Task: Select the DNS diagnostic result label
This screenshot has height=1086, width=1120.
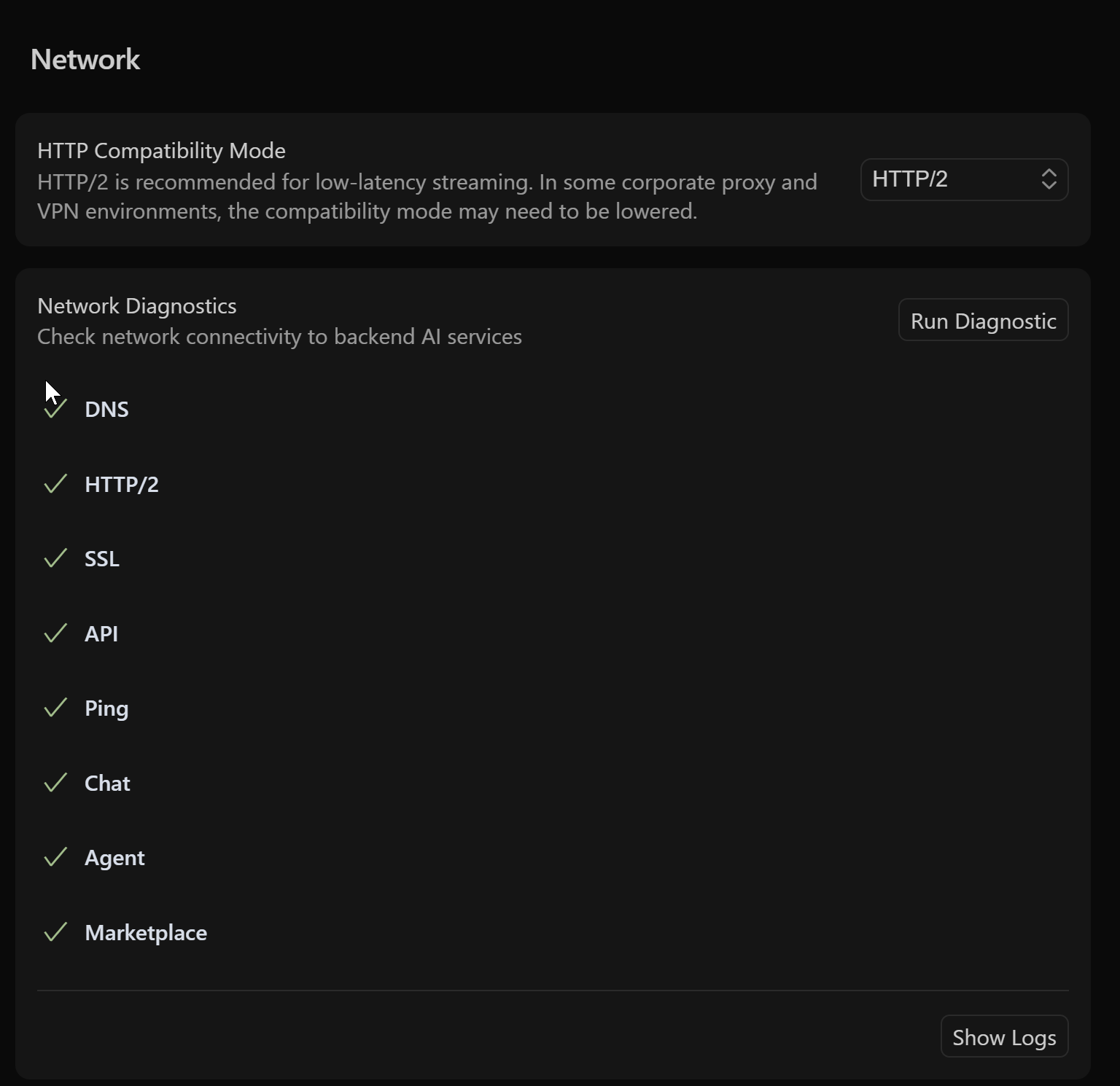Action: [x=106, y=410]
